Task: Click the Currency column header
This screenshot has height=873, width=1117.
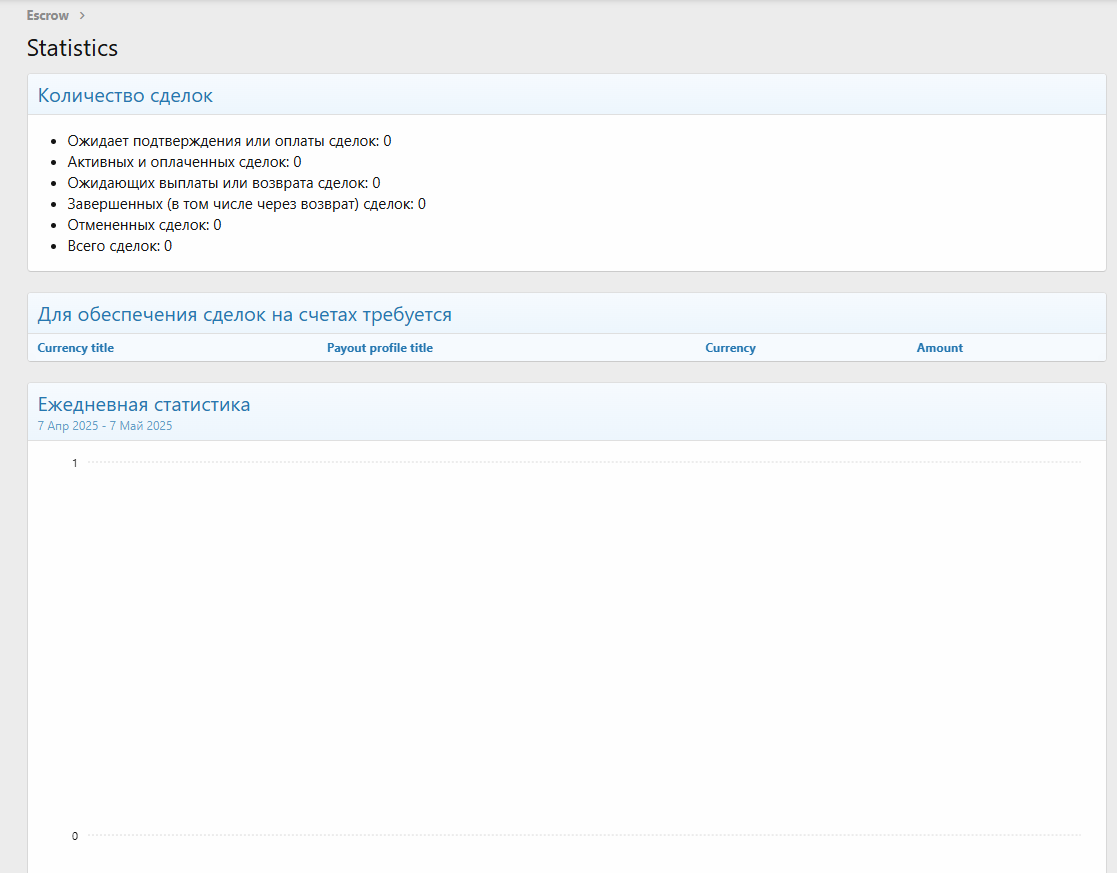Action: pos(730,348)
